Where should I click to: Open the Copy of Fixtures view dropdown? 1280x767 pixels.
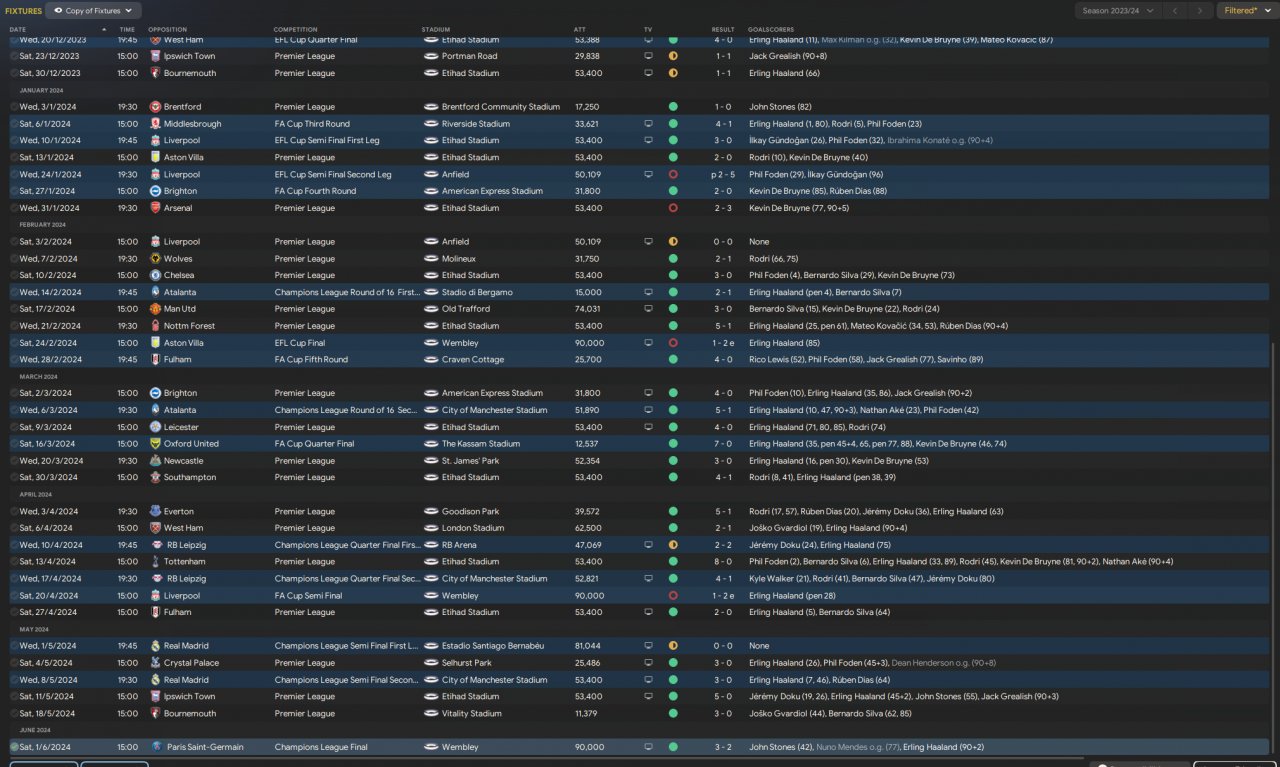click(94, 10)
